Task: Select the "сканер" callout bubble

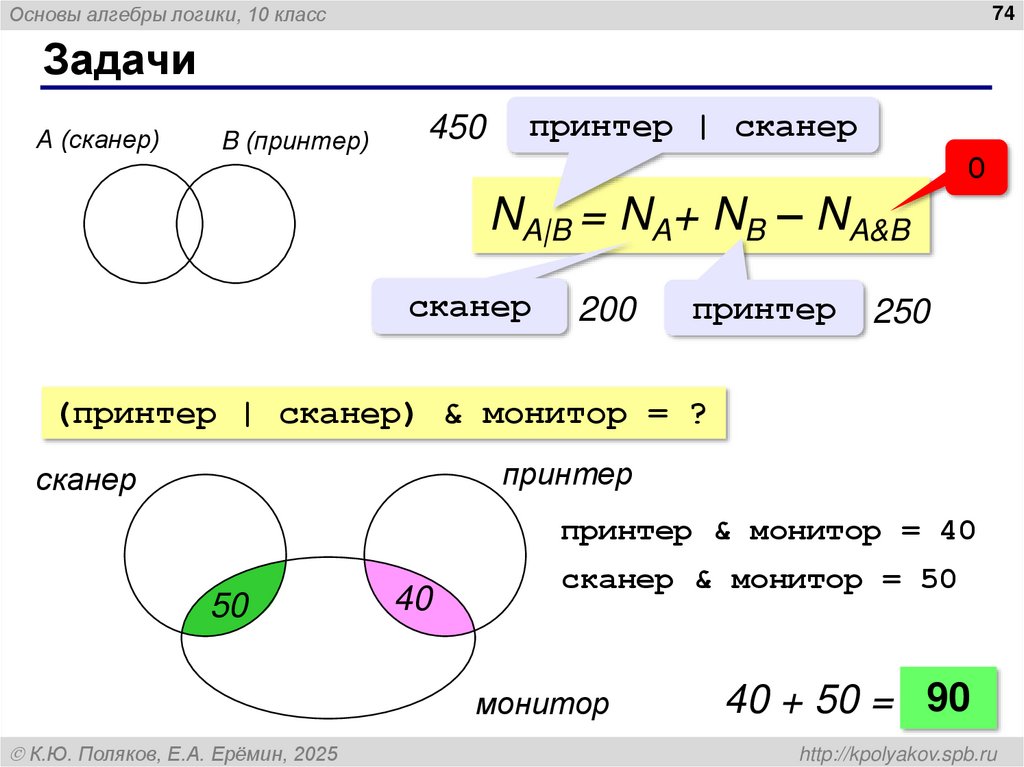Action: (x=469, y=308)
